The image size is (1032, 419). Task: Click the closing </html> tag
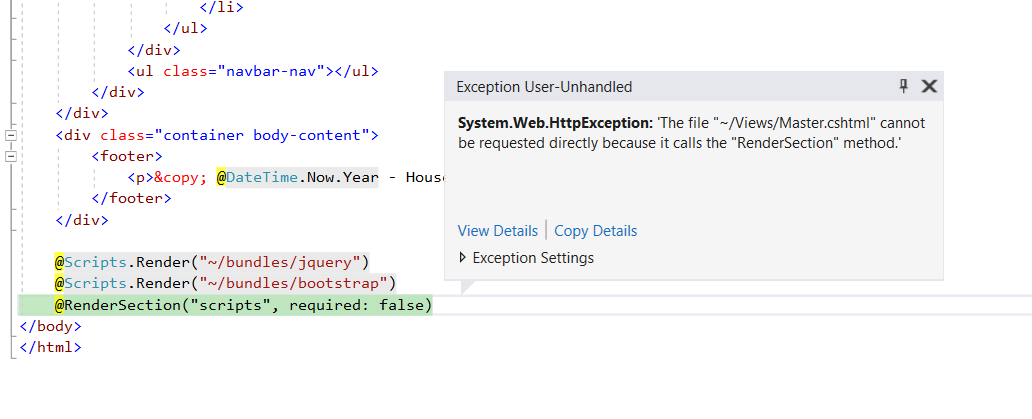51,347
